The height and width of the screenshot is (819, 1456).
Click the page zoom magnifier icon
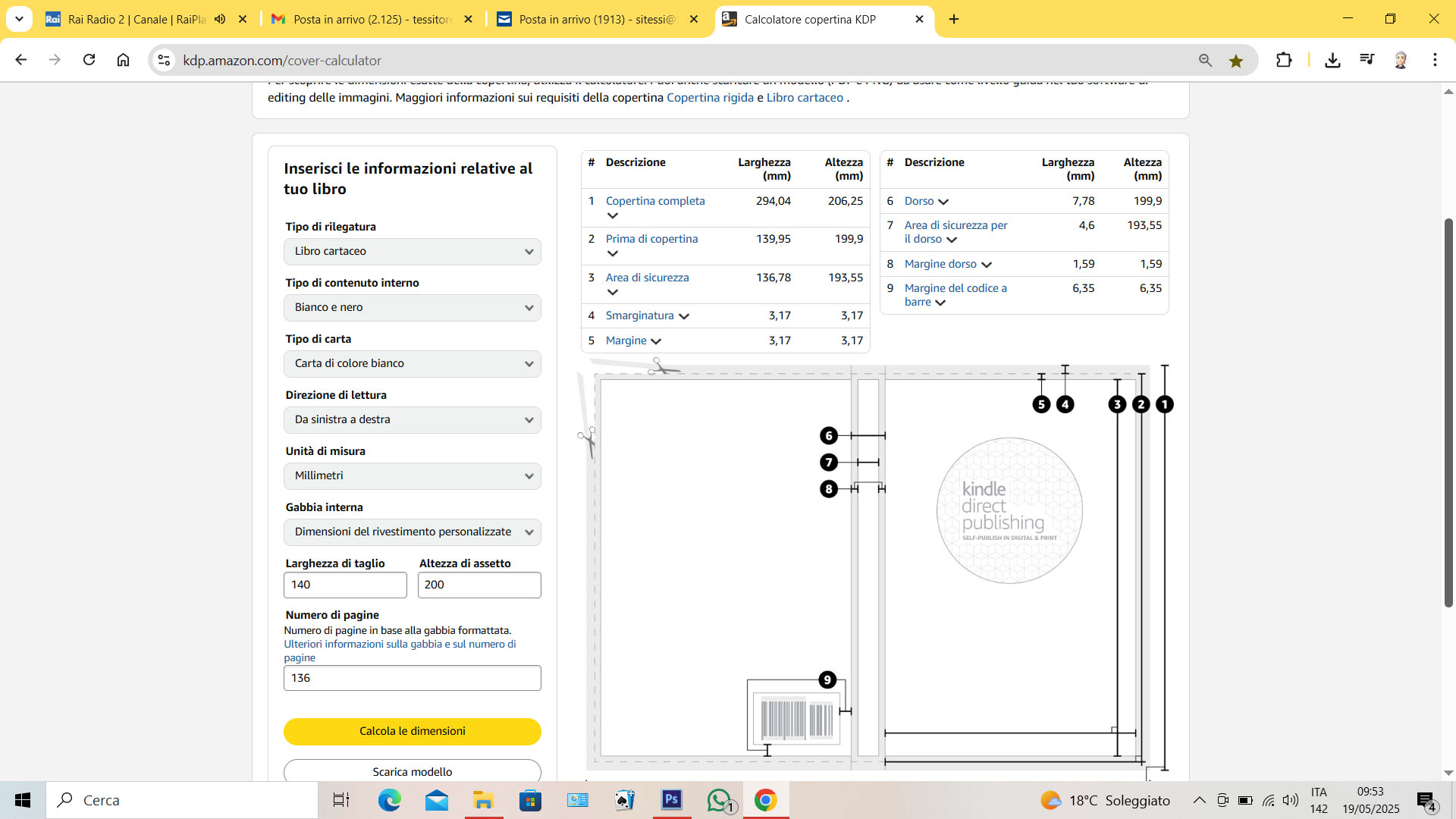(1205, 61)
